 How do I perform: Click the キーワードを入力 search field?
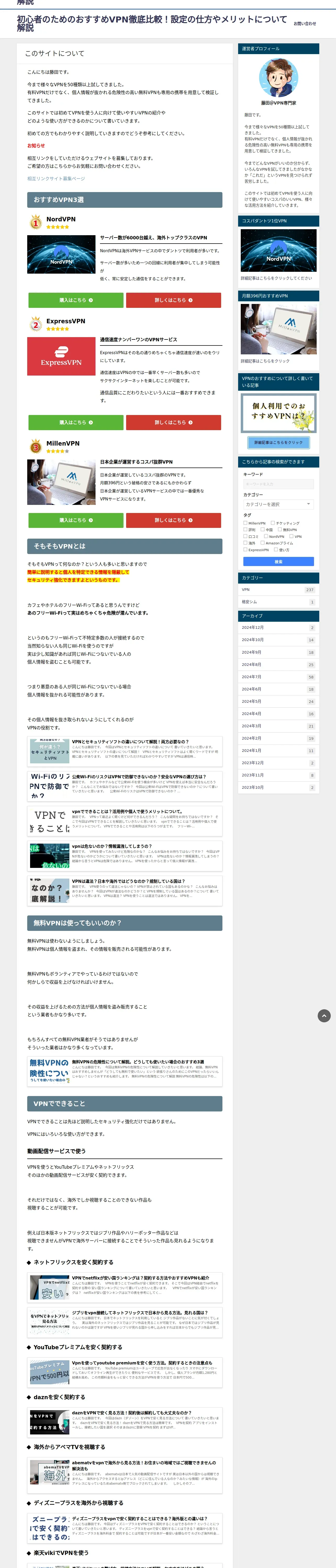(278, 484)
